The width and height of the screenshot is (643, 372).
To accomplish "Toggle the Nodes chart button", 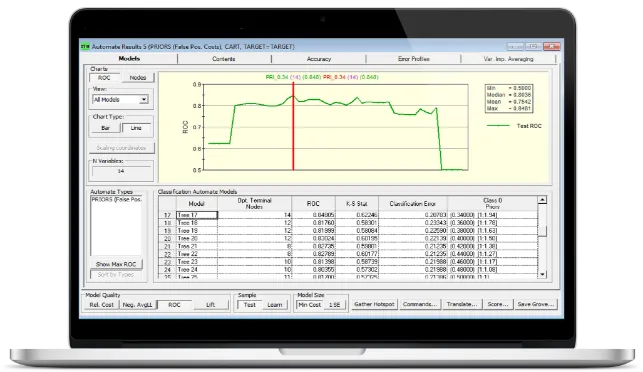I will coord(138,78).
